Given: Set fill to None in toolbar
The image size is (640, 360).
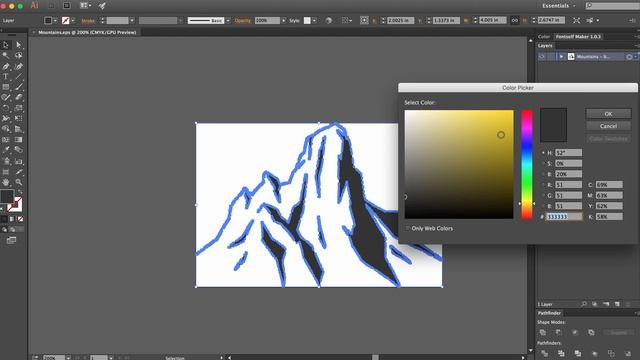Looking at the screenshot, I should [x=20, y=219].
